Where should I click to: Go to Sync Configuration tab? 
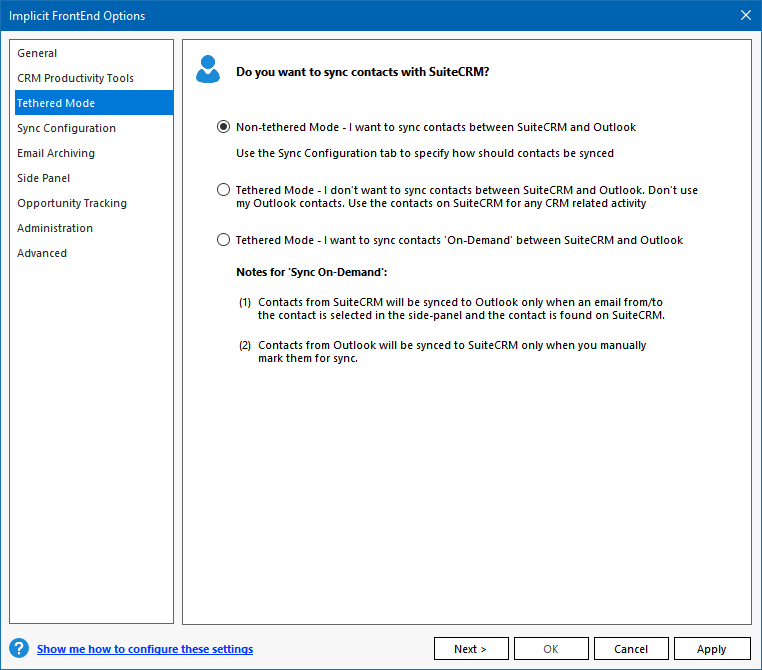click(66, 128)
